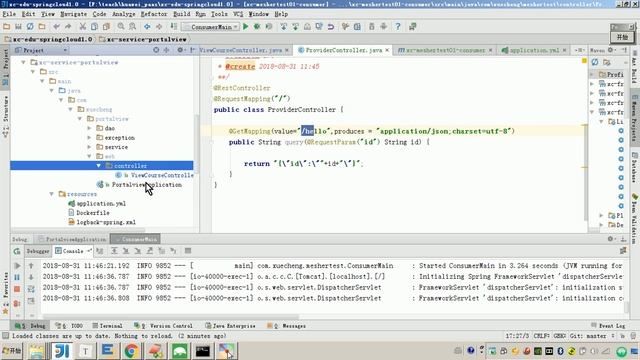Open the TODO tool window
This screenshot has height=360, width=640.
point(69,326)
